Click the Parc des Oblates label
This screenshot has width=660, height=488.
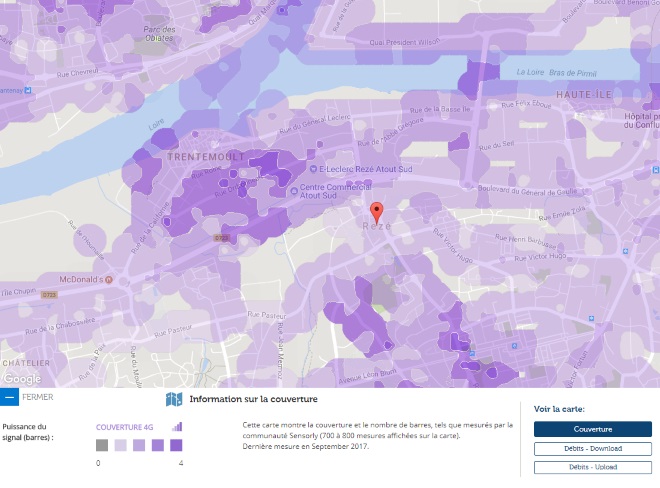[160, 35]
